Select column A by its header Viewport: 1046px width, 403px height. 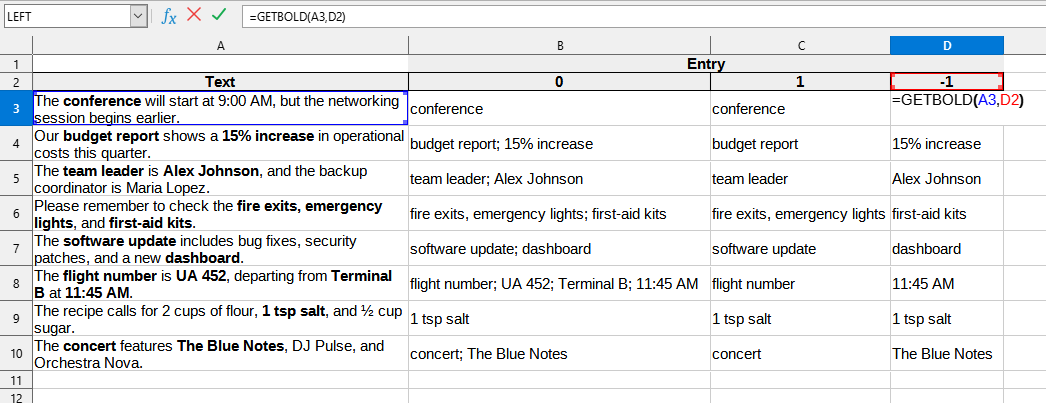(220, 46)
